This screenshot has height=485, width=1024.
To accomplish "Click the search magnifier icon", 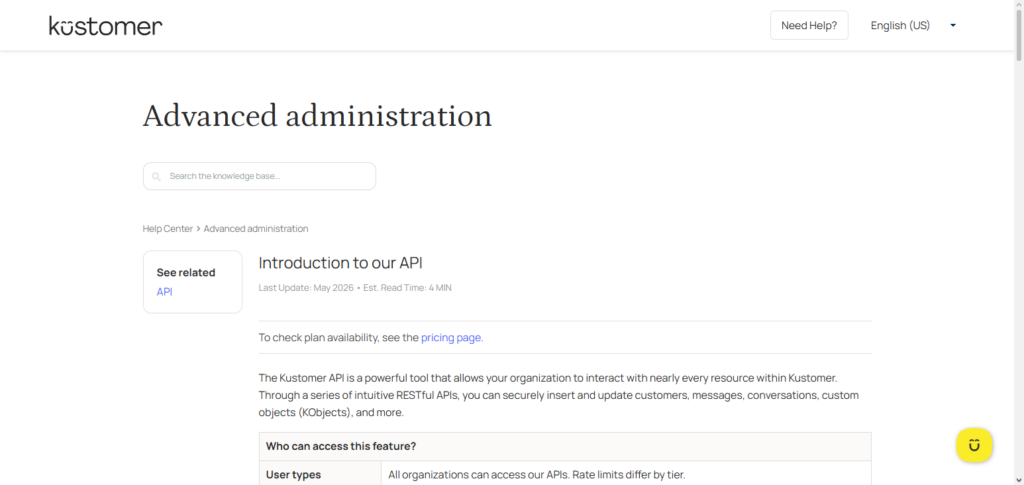I will tap(156, 176).
